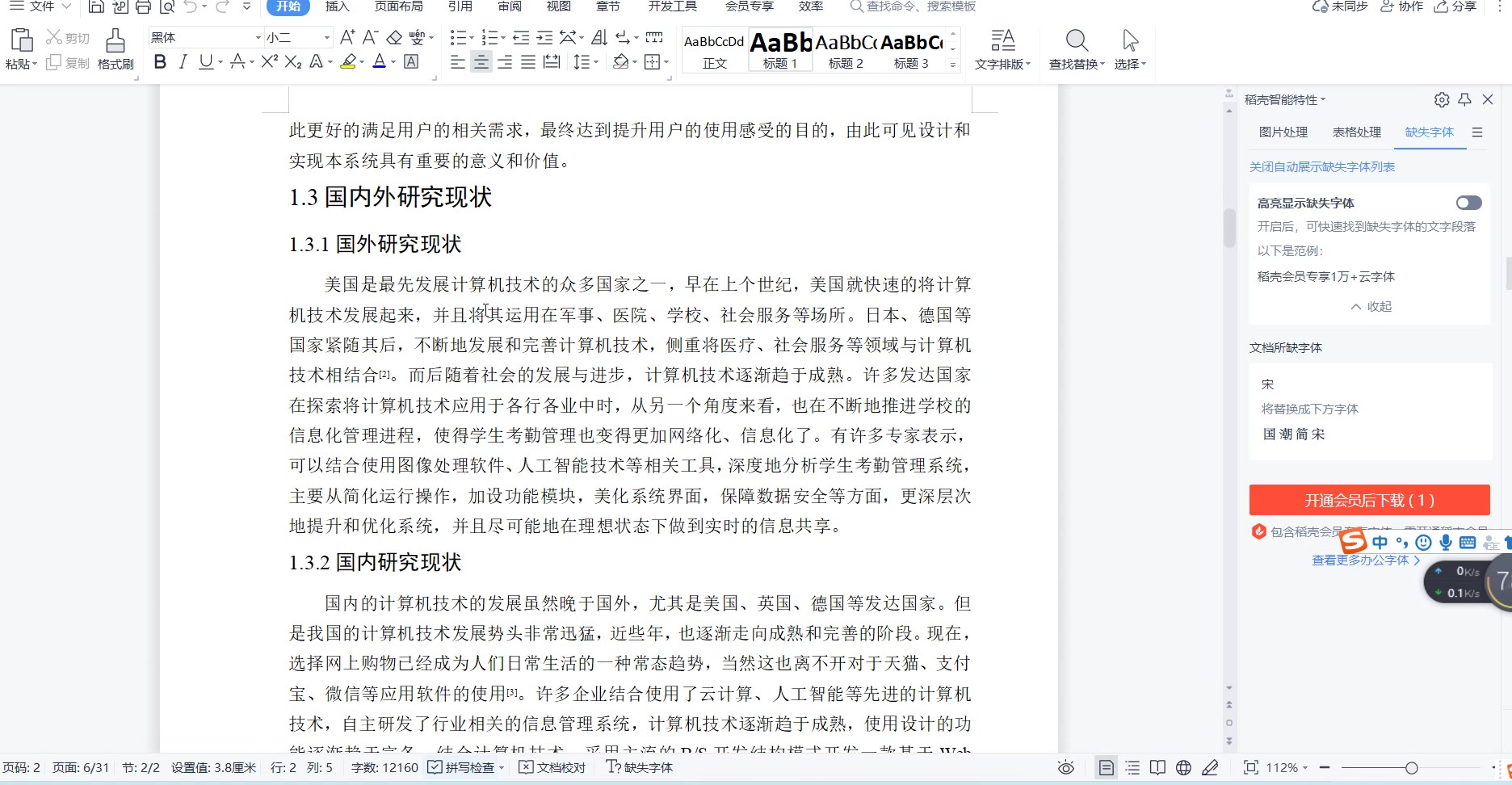Adjust the zoom slider handle
The height and width of the screenshot is (785, 1512).
coord(1411,768)
